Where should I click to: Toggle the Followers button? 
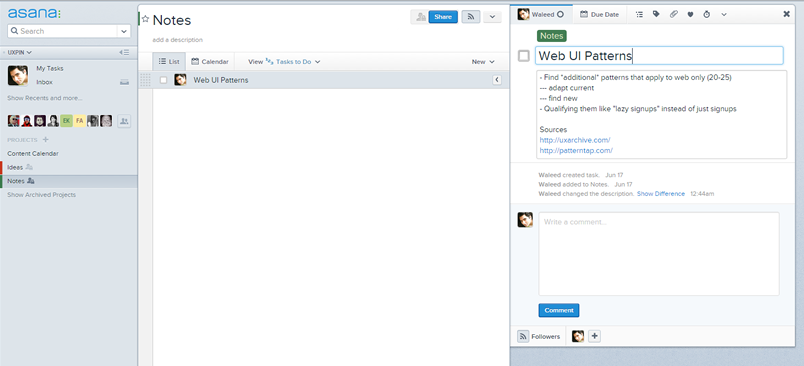539,336
